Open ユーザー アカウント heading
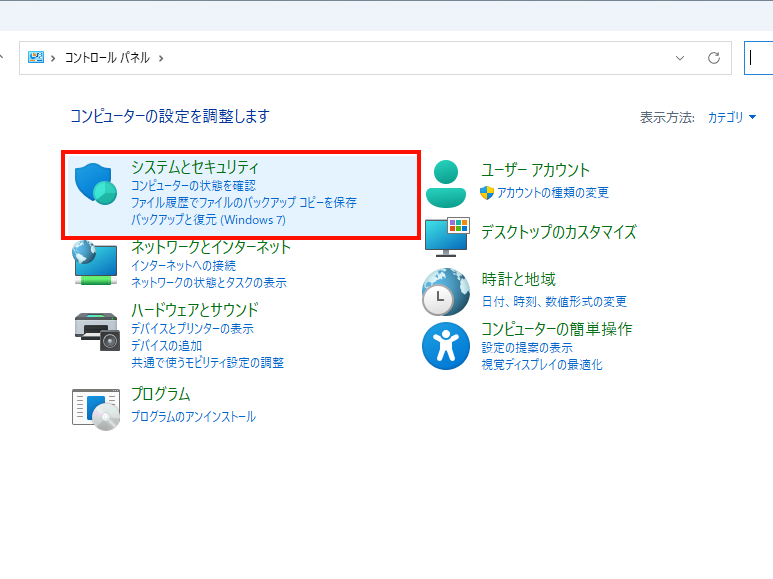The height and width of the screenshot is (579, 773). point(535,170)
